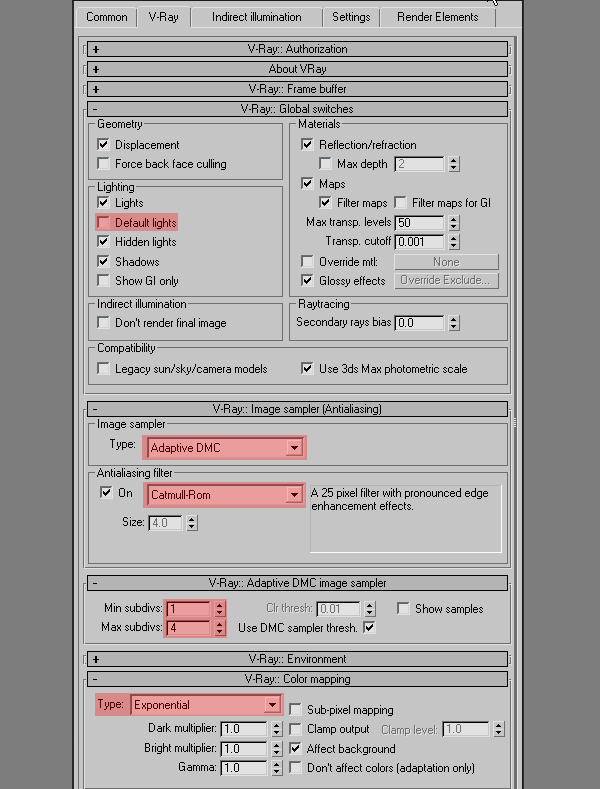Viewport: 600px width, 789px height.
Task: Click the Override Exclude button
Action: (x=446, y=281)
